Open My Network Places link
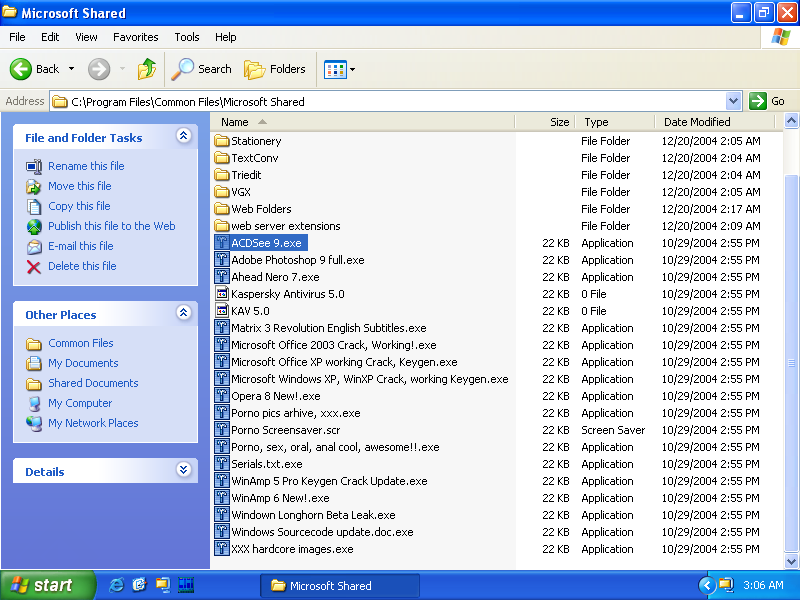Viewport: 800px width, 600px height. (93, 423)
